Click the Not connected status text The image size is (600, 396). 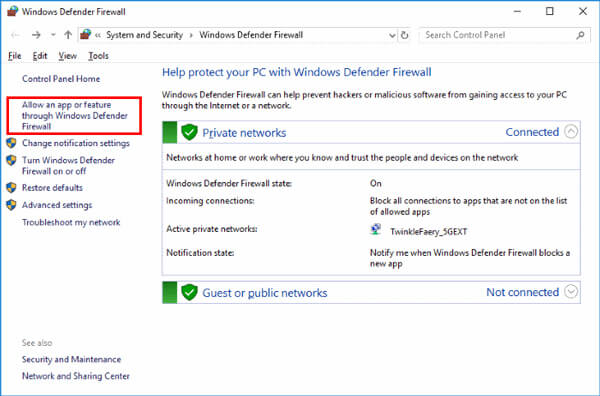[x=523, y=292]
